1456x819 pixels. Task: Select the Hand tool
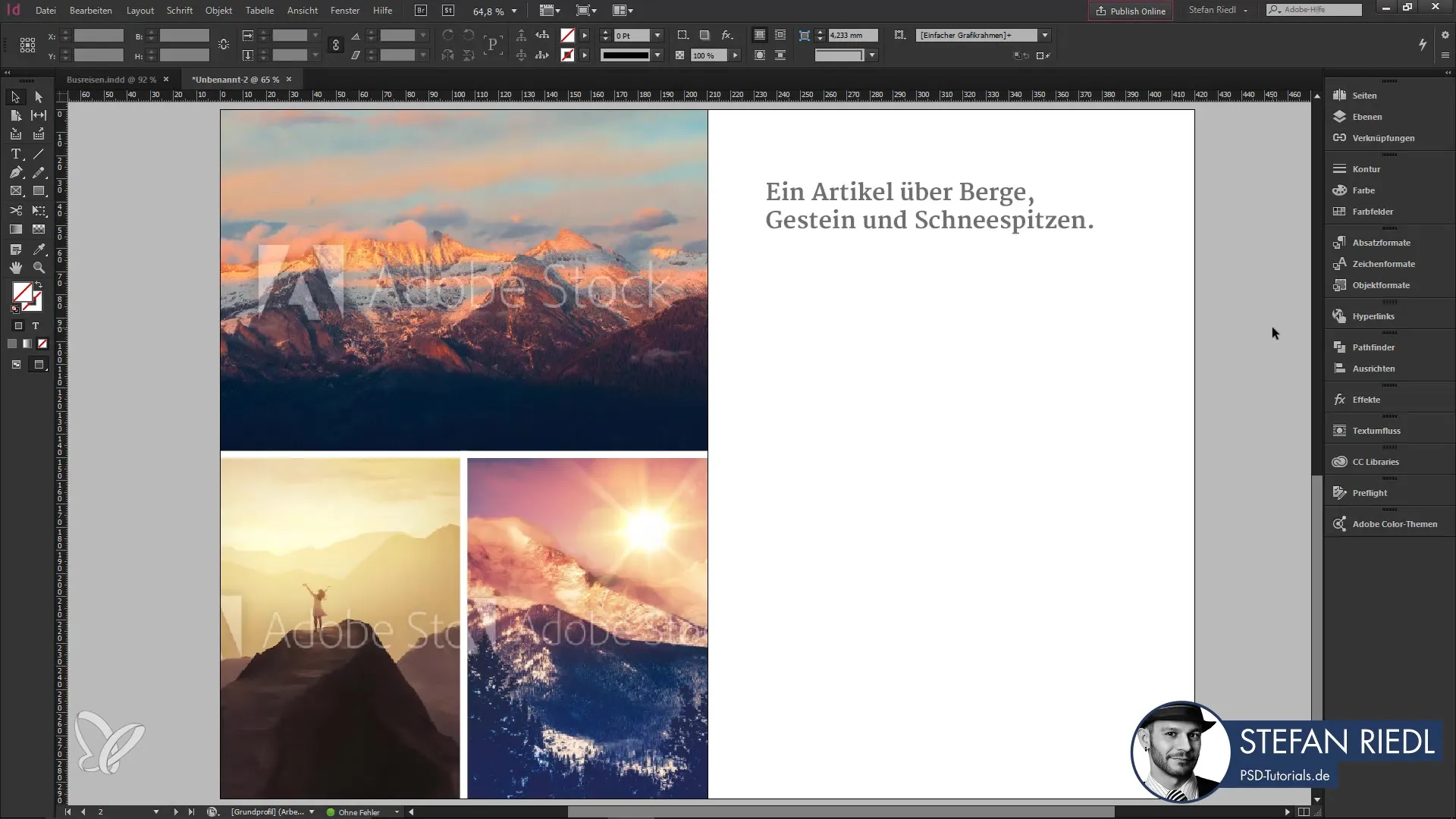[x=15, y=268]
